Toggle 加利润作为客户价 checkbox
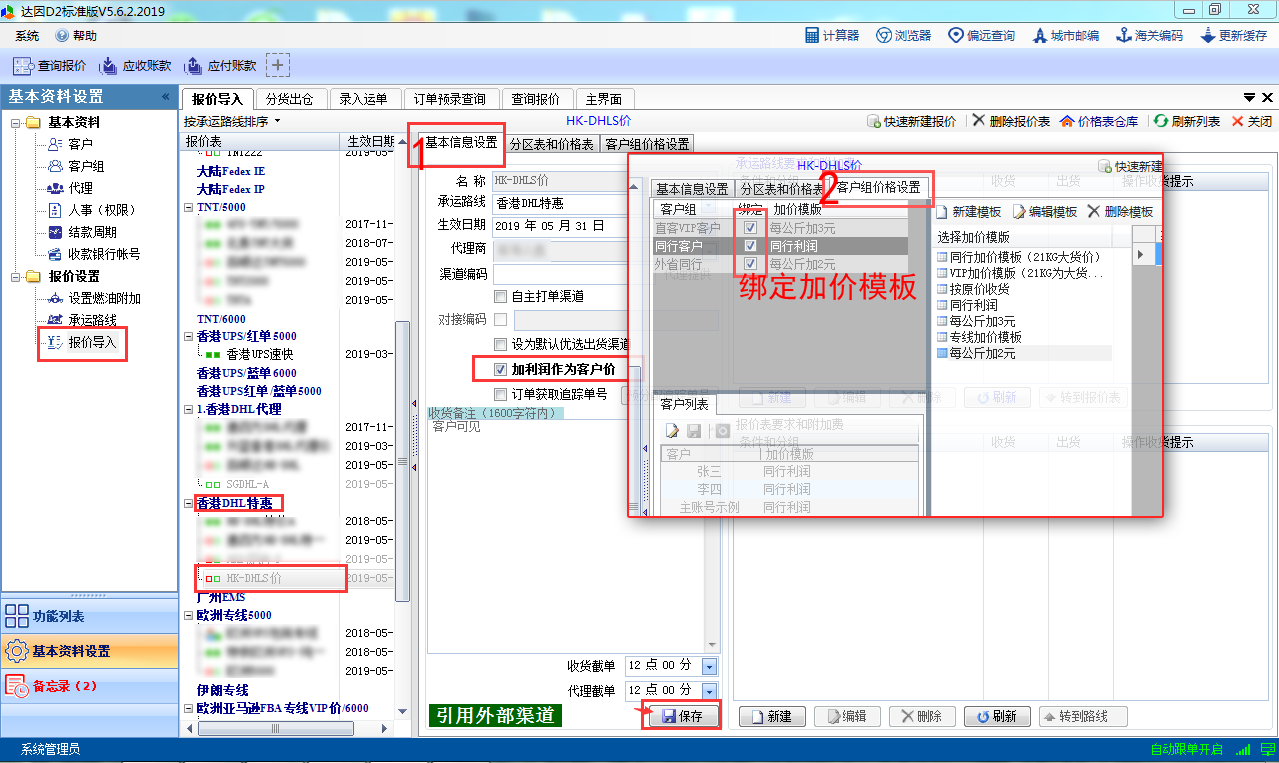The height and width of the screenshot is (763, 1279). coord(501,370)
